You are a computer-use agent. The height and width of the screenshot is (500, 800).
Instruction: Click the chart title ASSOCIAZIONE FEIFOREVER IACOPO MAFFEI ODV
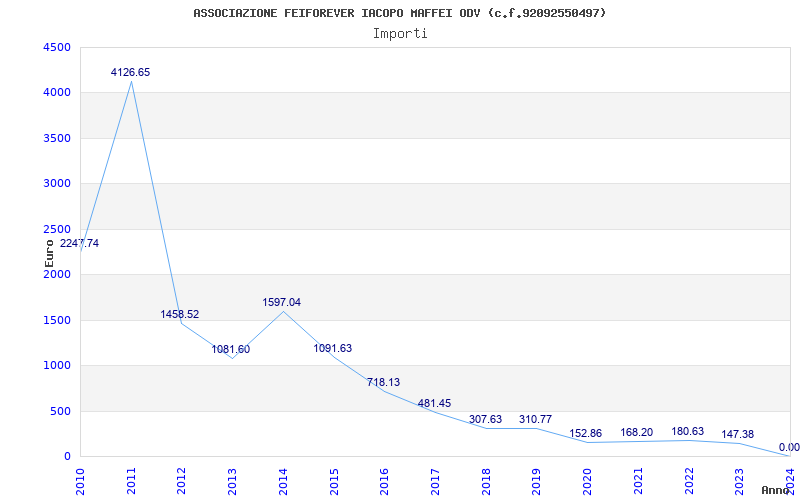[399, 13]
